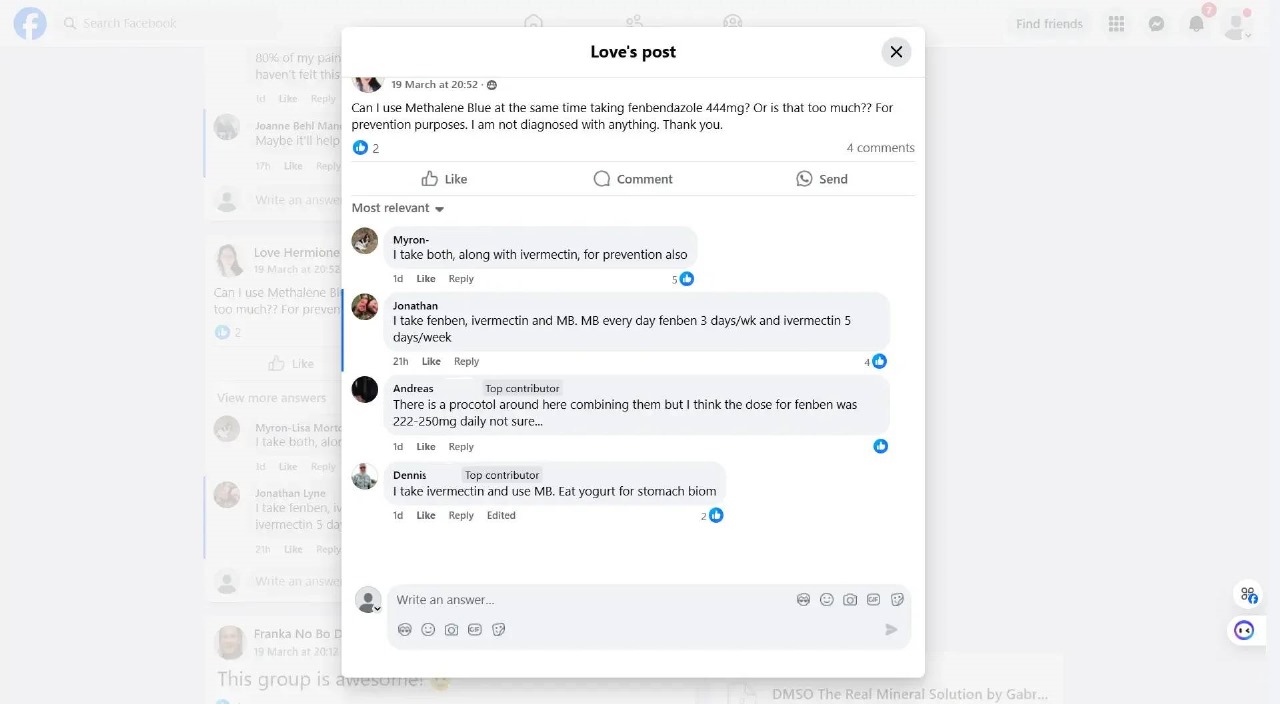View reactions on Jonathan's comment
The height and width of the screenshot is (704, 1280).
[x=875, y=361]
